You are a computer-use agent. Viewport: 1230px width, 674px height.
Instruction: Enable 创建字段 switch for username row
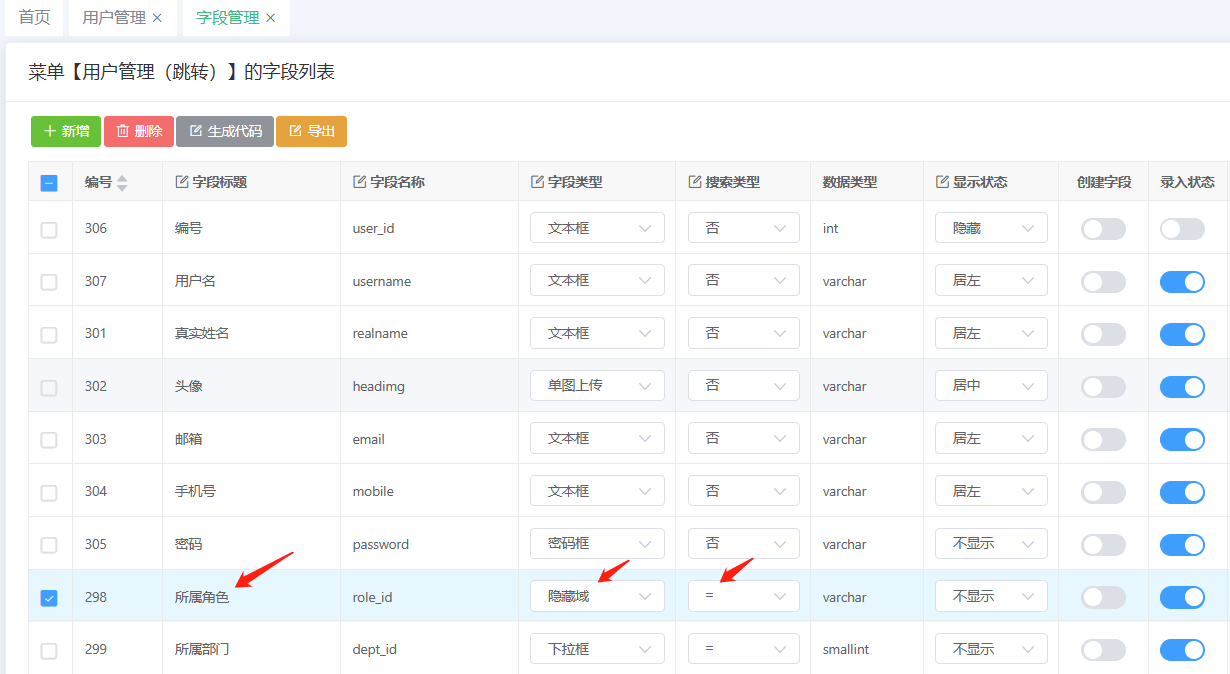click(x=1103, y=282)
